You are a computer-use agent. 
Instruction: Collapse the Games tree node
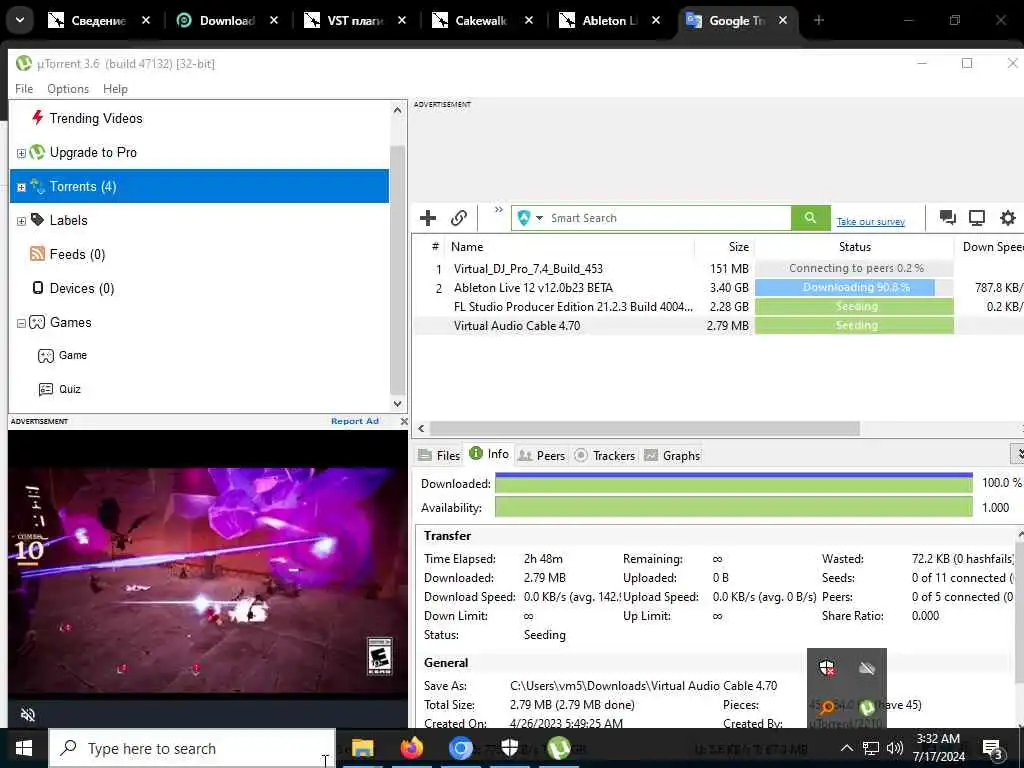tap(21, 323)
